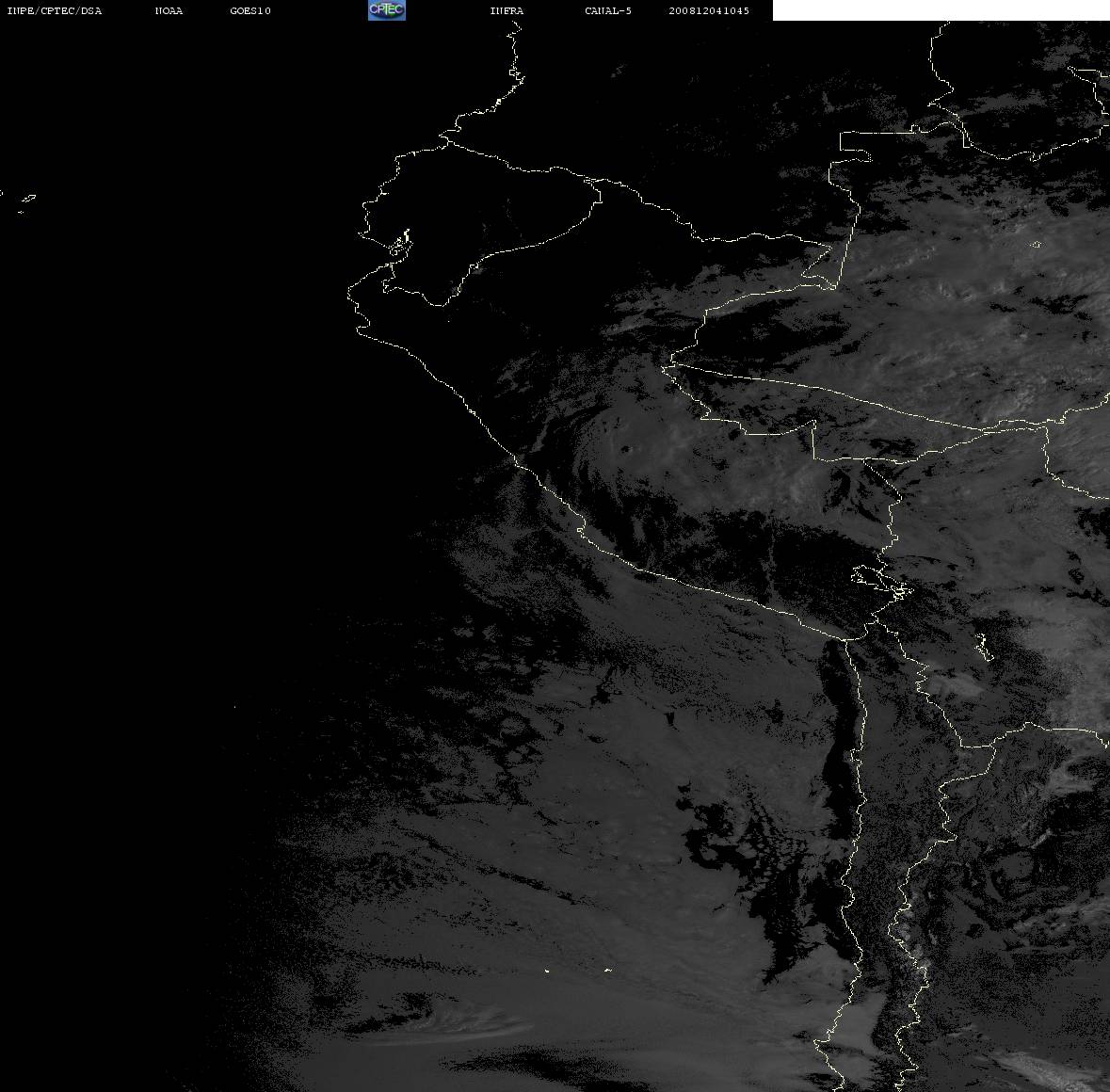
Task: Select the INPE/CPTEC/DSA header label
Action: (x=55, y=10)
